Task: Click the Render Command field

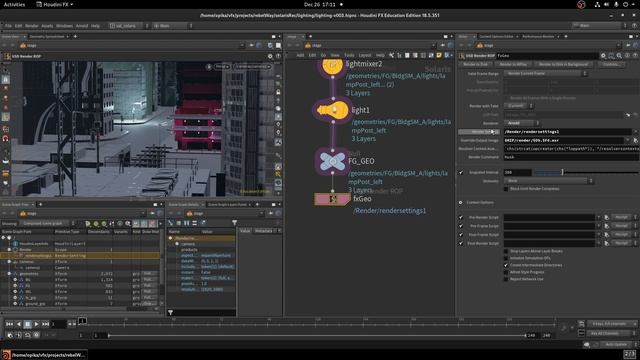Action: [x=571, y=157]
